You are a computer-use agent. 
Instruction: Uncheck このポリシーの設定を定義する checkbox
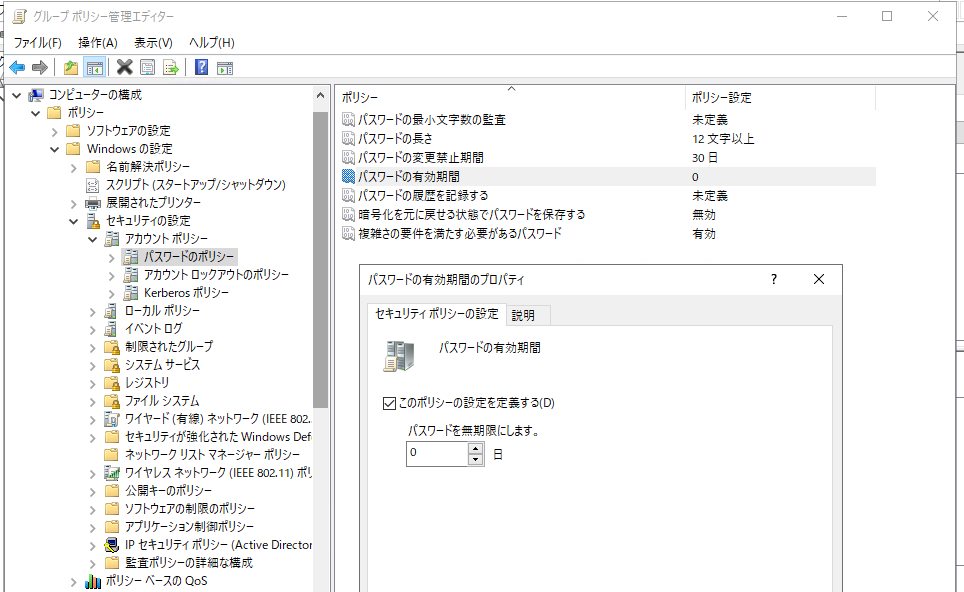389,403
